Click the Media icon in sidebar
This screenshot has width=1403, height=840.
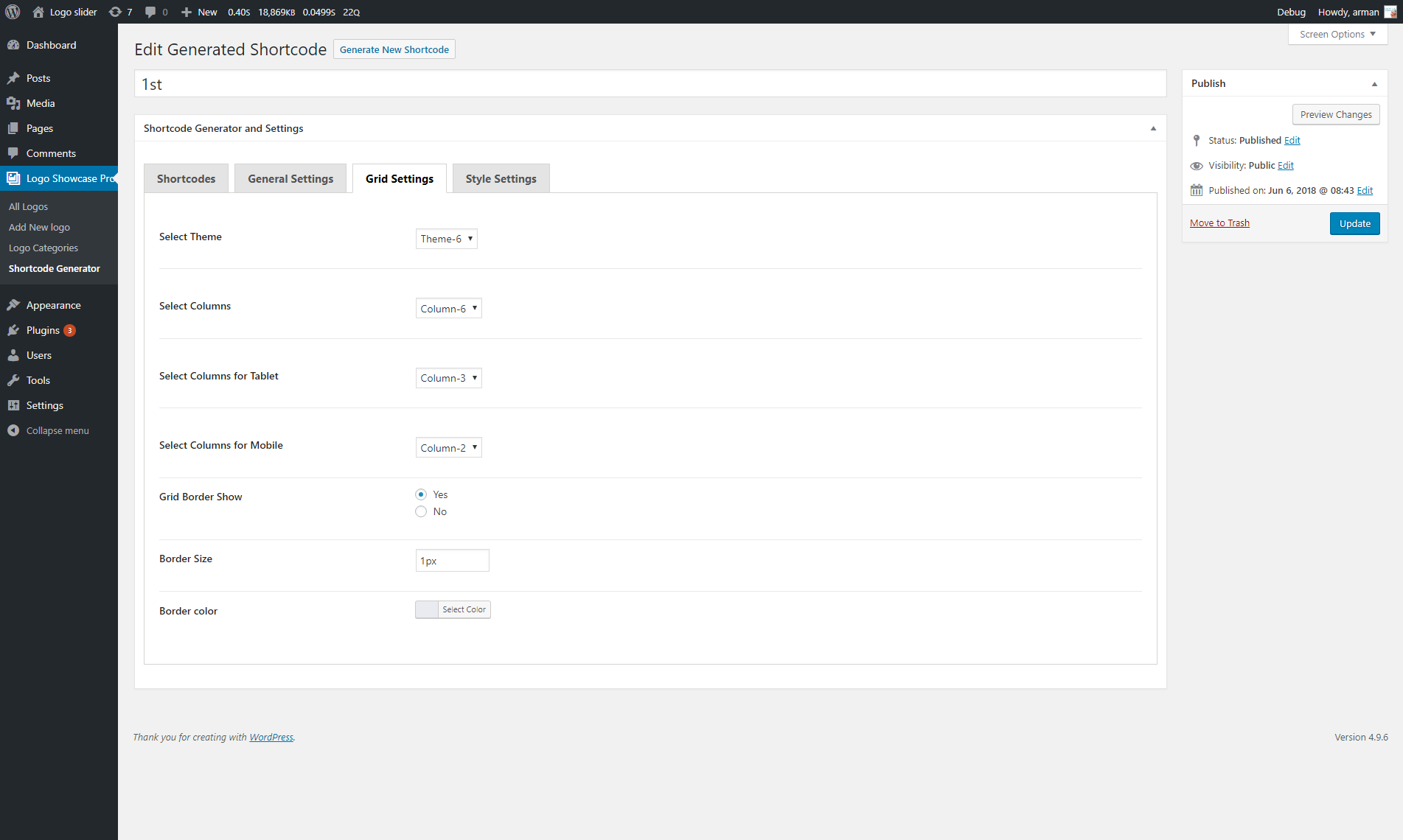[13, 103]
